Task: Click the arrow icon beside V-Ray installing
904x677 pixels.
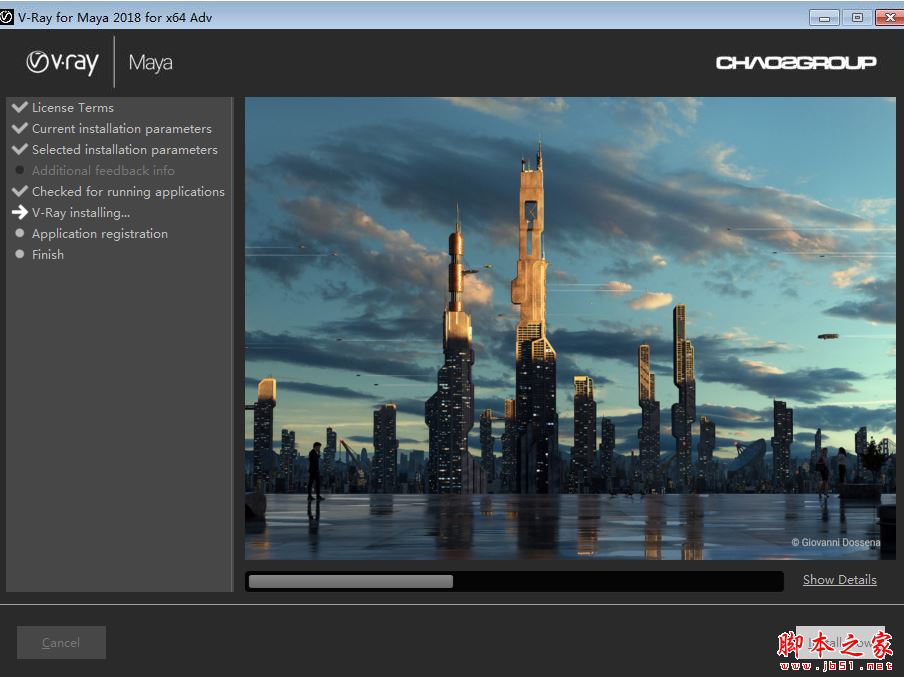Action: coord(20,212)
